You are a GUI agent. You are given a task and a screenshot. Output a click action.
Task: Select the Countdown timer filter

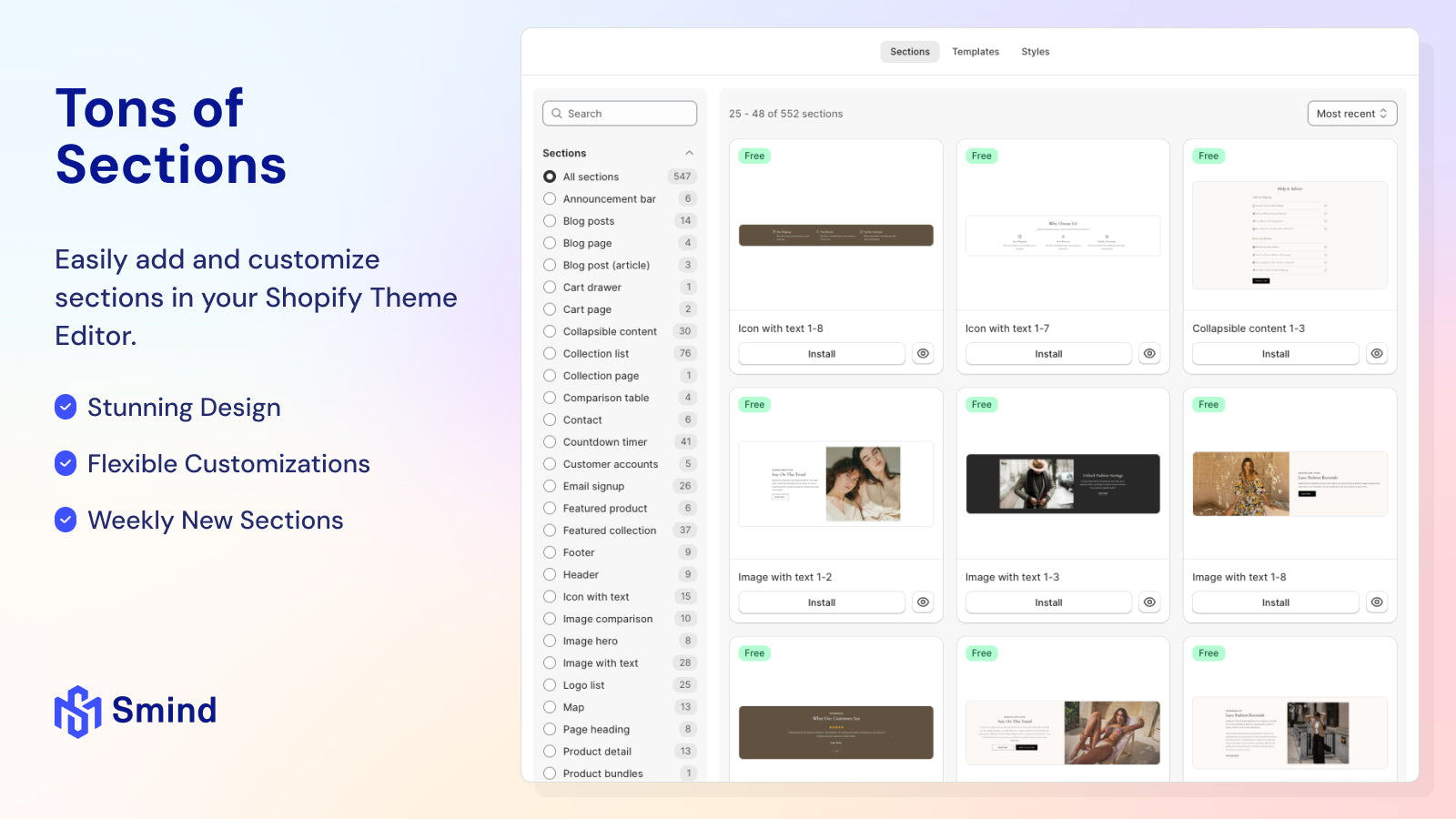click(550, 442)
